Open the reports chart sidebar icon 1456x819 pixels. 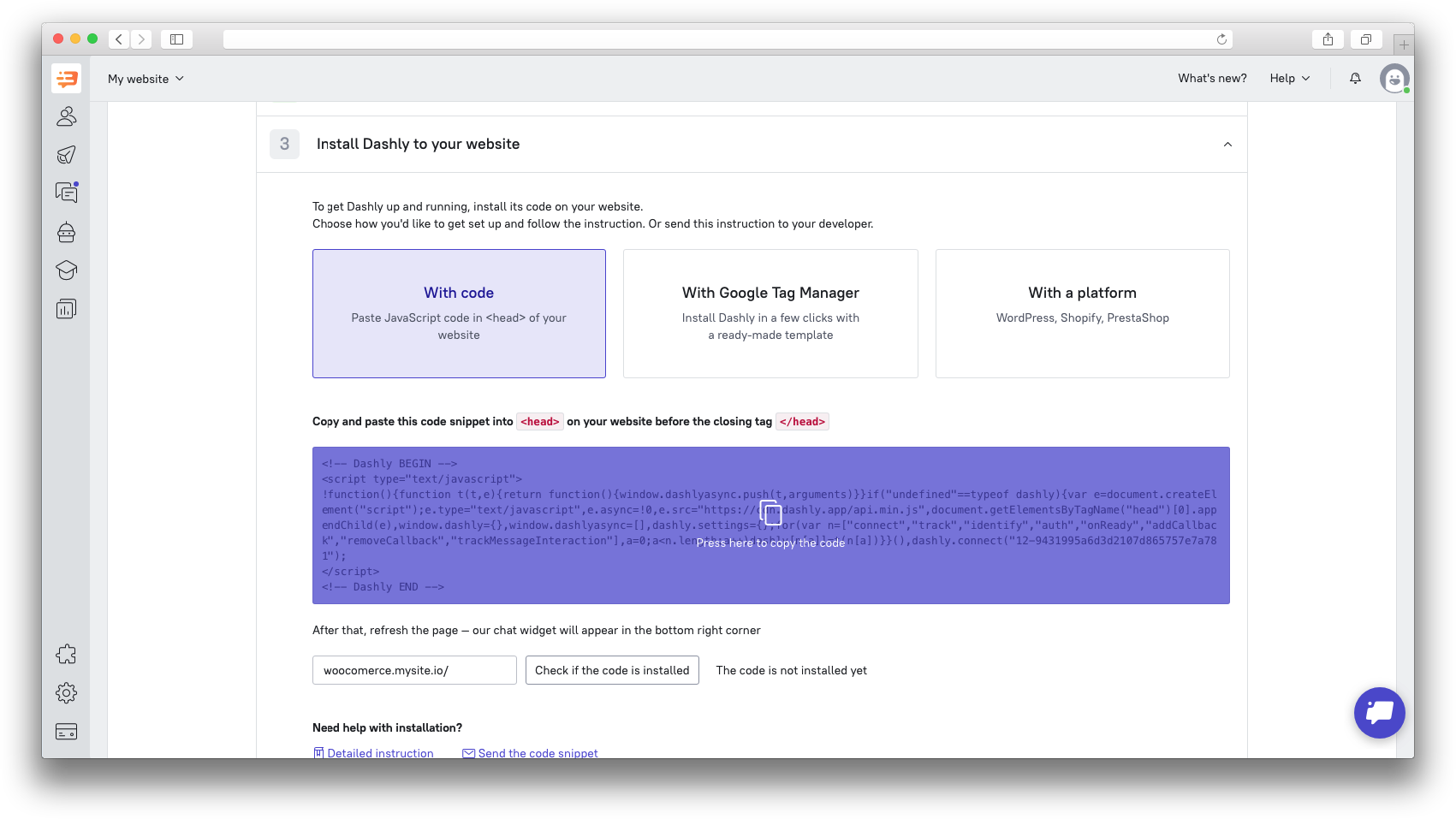[x=66, y=309]
